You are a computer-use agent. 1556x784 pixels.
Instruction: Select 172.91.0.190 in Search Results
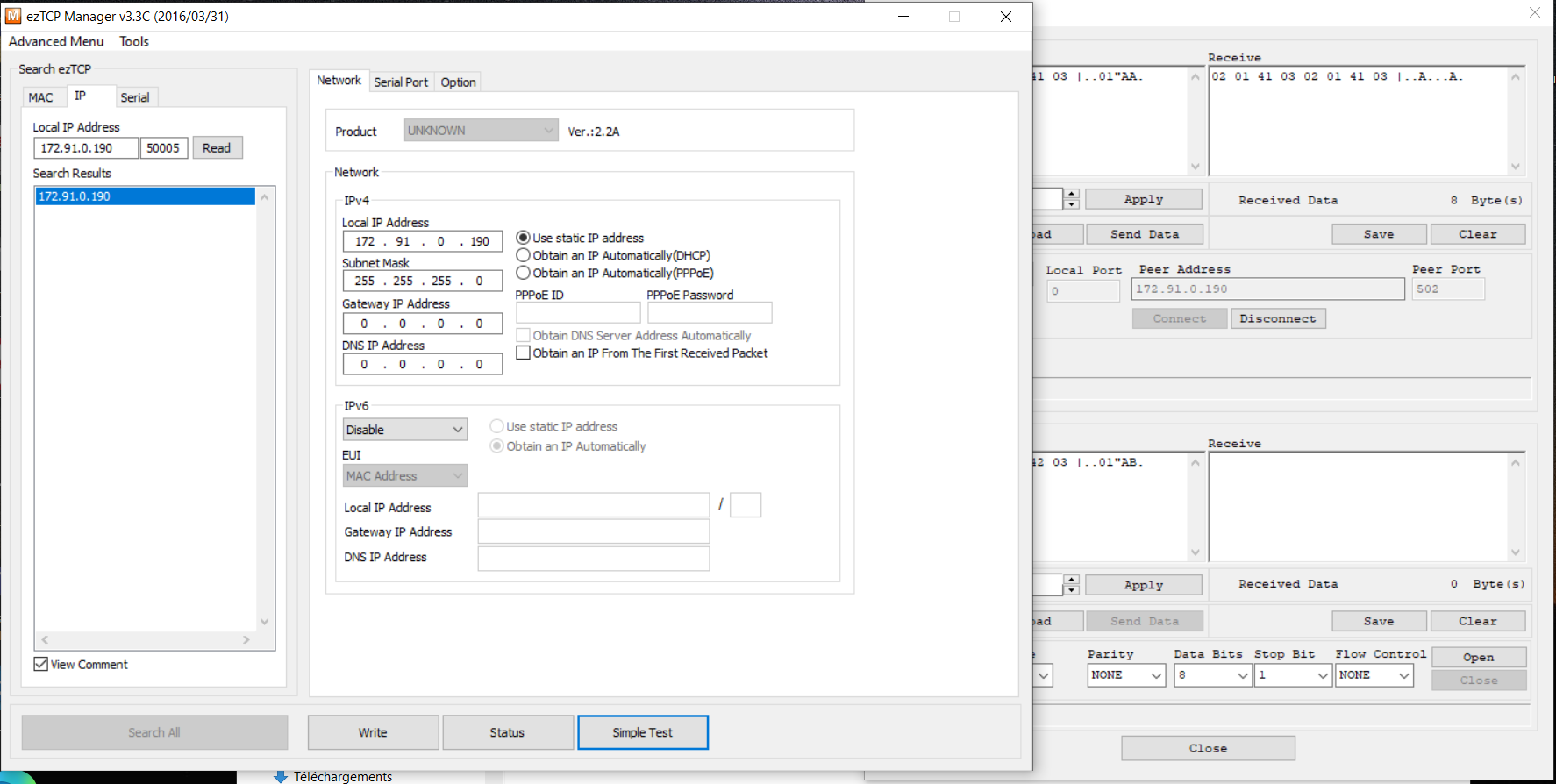pos(145,196)
